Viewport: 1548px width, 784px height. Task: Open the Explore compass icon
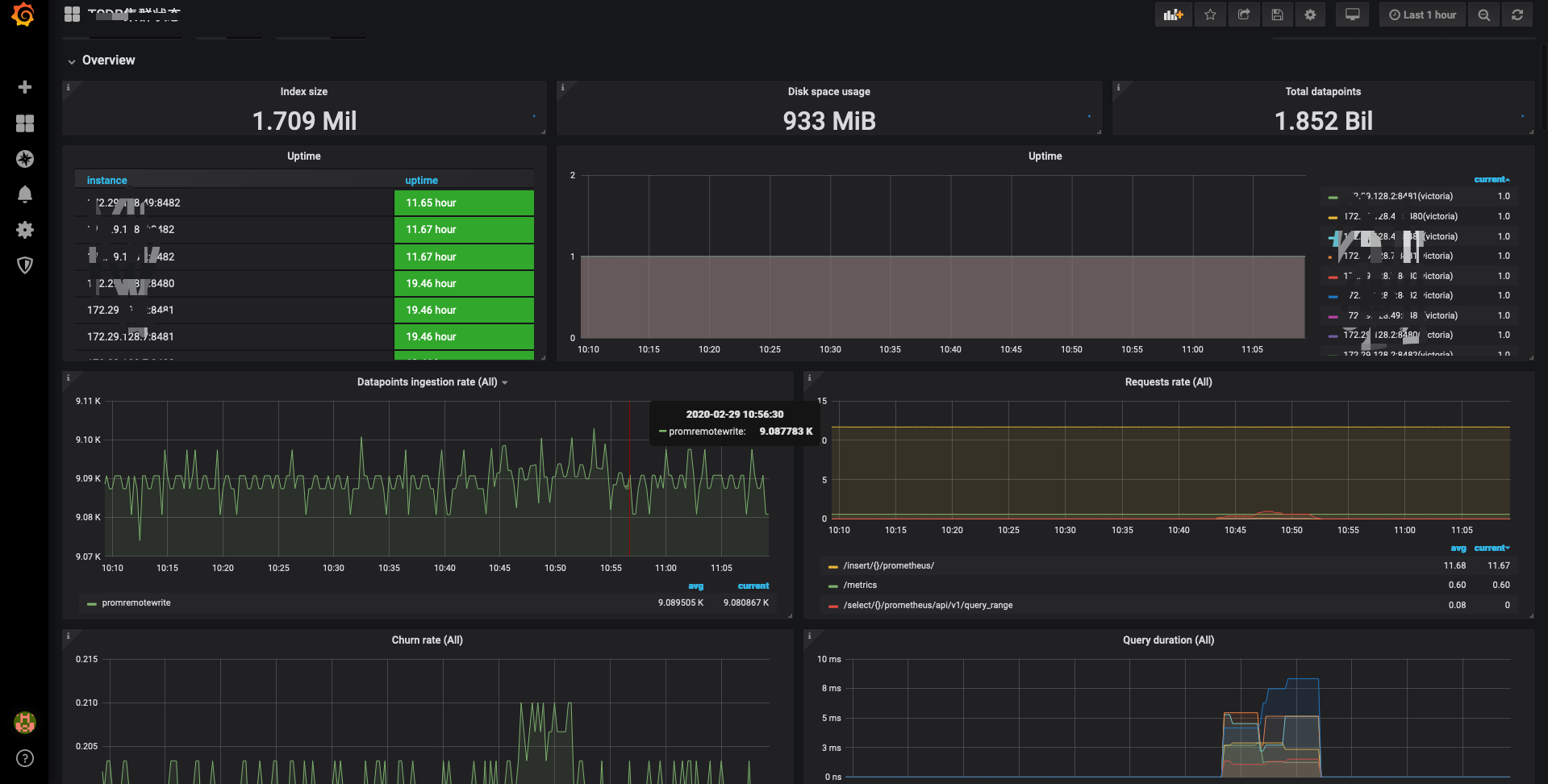(x=25, y=159)
